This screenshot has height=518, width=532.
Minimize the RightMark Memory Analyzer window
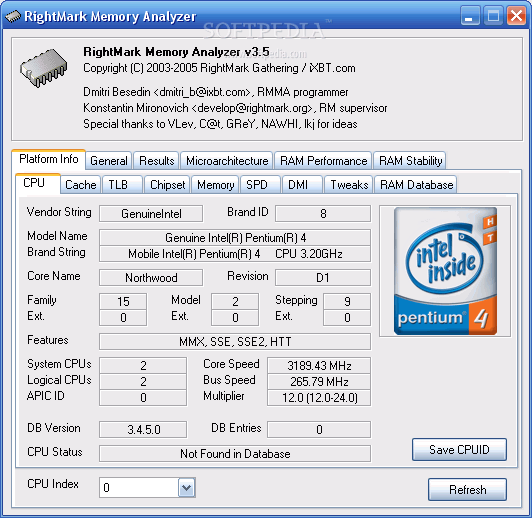click(x=470, y=16)
